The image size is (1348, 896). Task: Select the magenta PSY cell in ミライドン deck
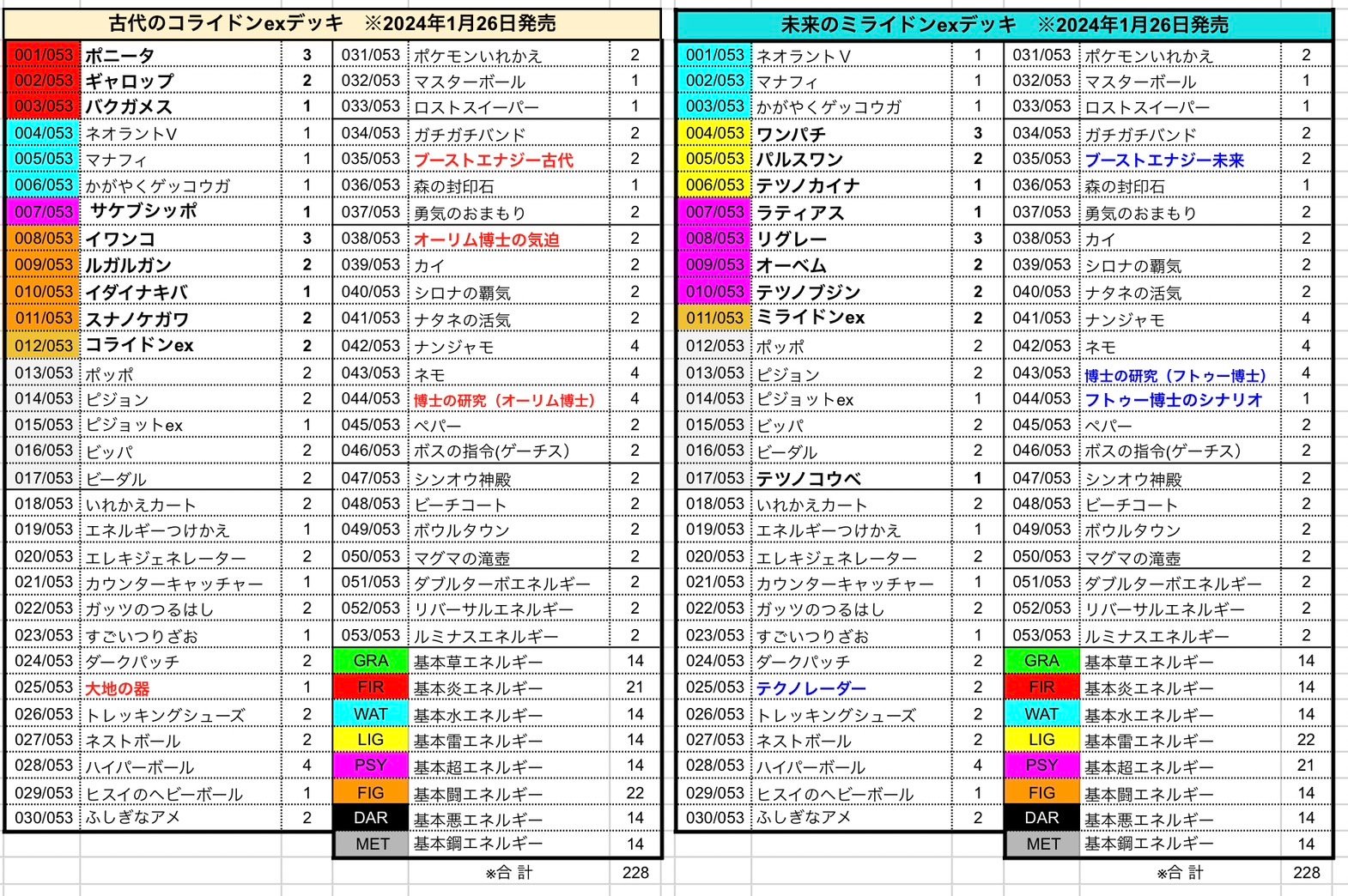[1041, 766]
